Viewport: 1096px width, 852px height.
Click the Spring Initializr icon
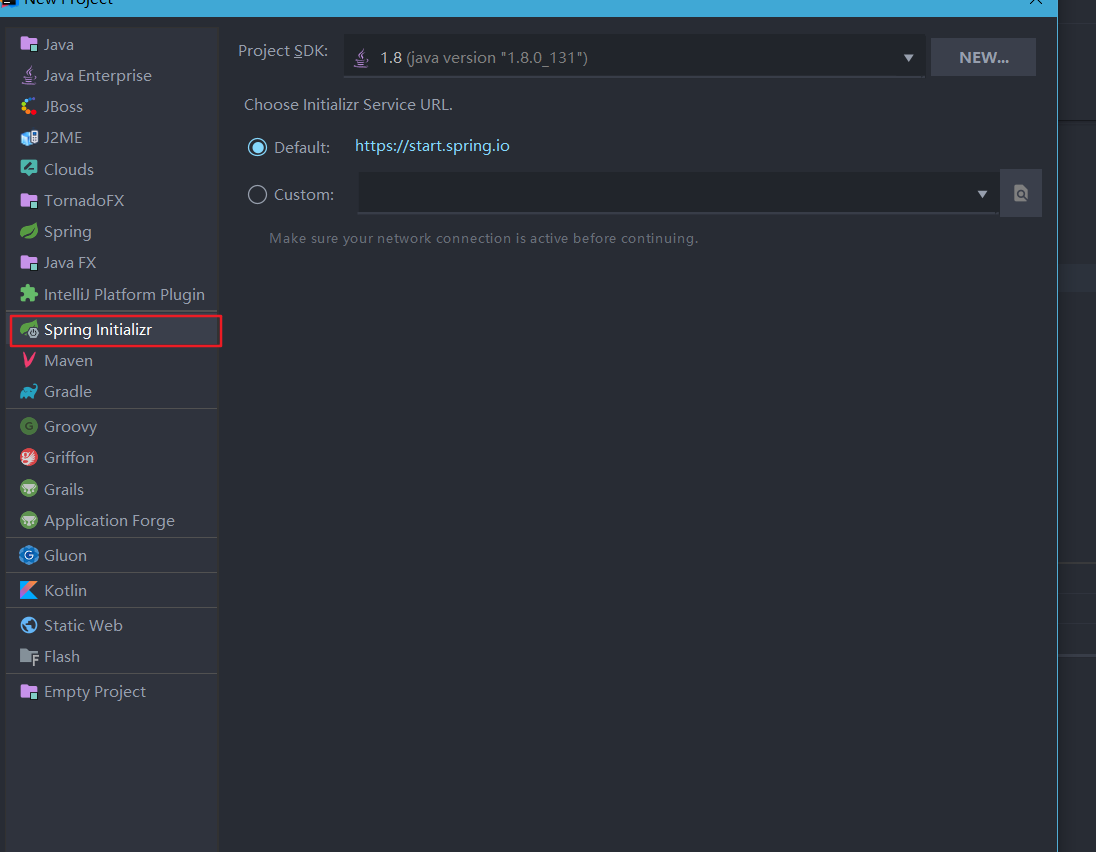point(29,329)
